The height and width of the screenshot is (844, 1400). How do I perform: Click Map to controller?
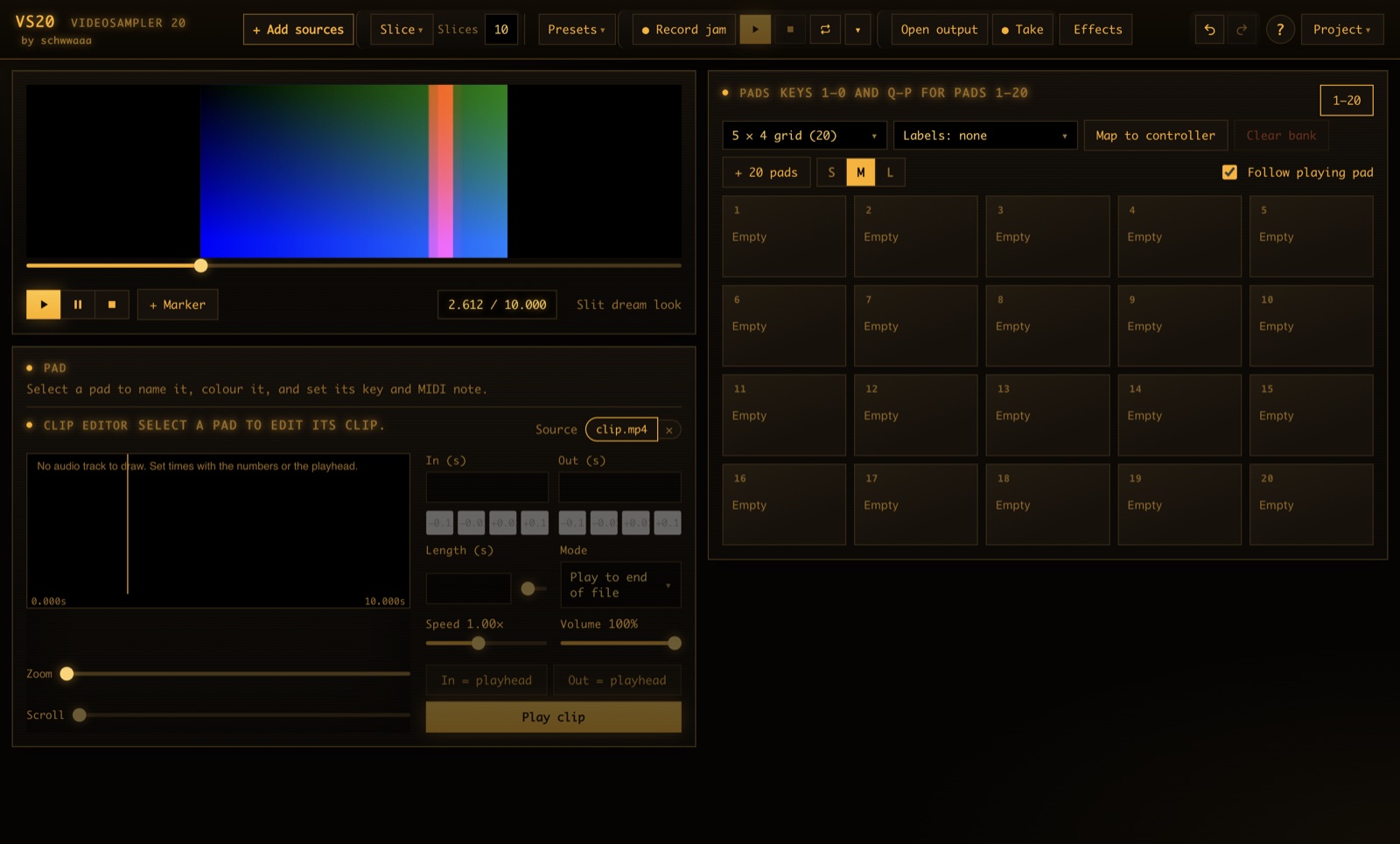(1156, 136)
